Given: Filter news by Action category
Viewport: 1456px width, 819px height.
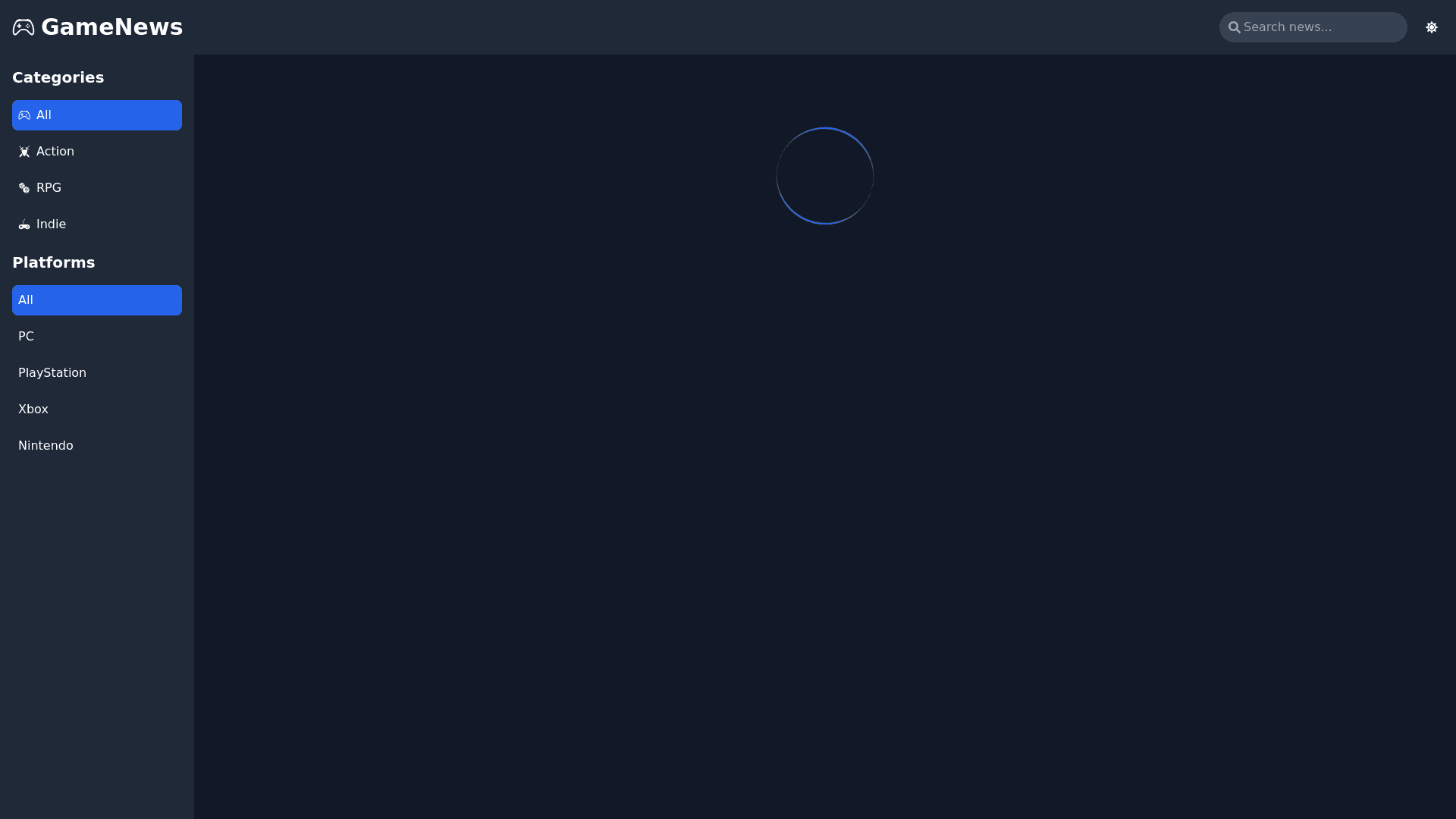Looking at the screenshot, I should [x=97, y=152].
